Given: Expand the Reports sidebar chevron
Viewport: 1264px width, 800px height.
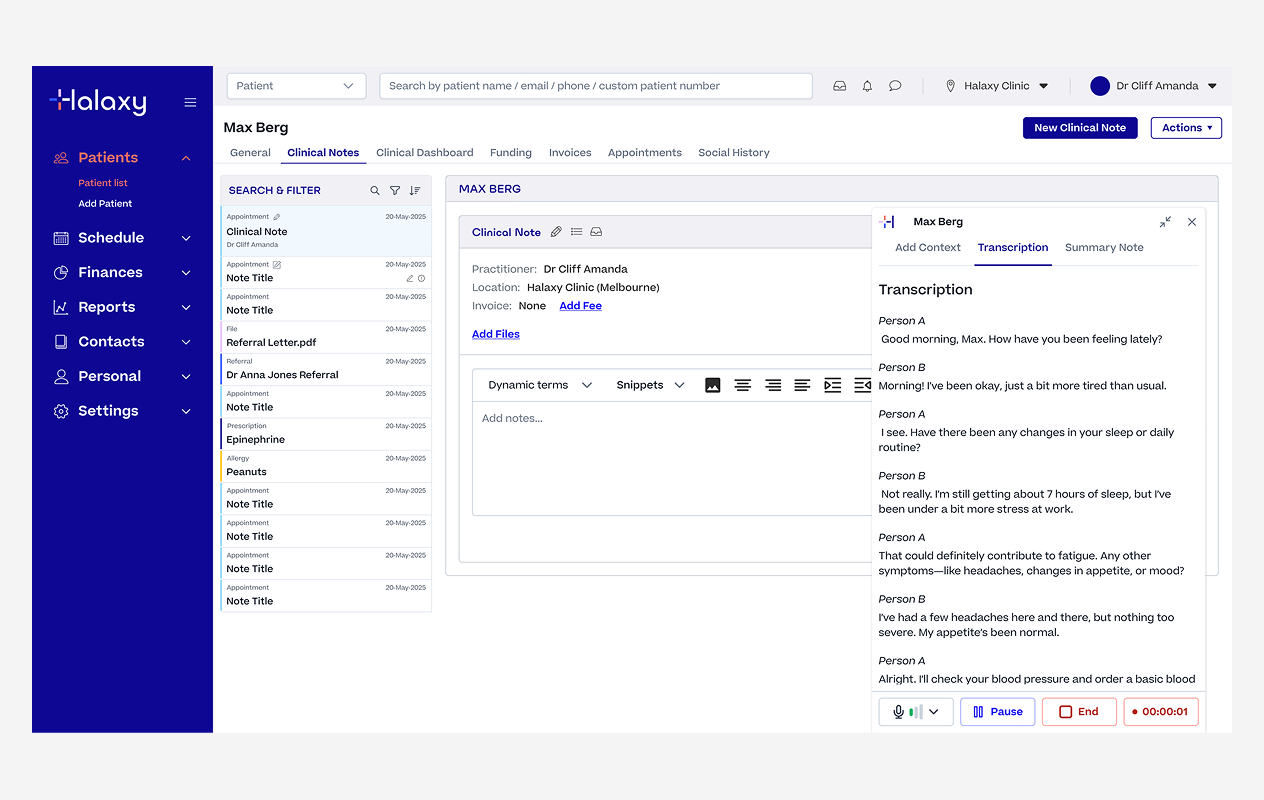Looking at the screenshot, I should coord(186,308).
